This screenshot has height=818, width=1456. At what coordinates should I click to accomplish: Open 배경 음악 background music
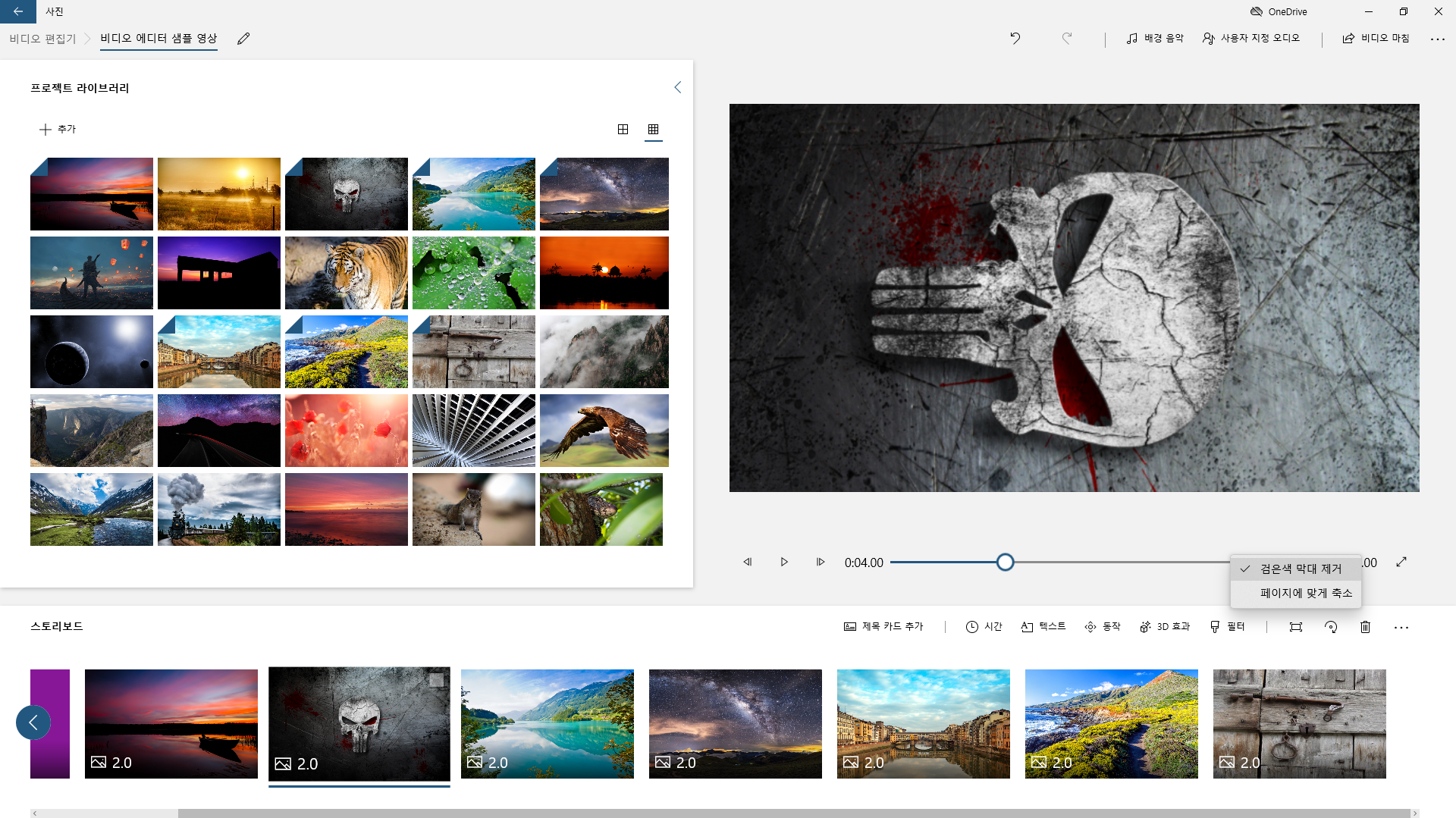(x=1155, y=38)
